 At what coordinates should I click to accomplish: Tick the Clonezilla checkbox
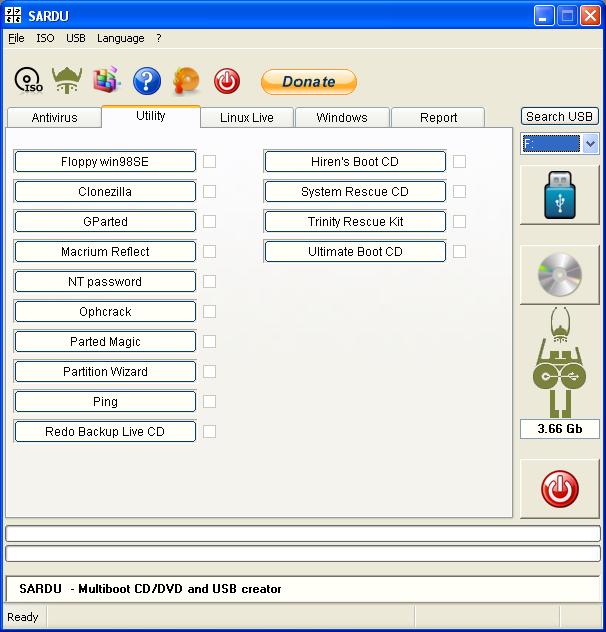209,191
